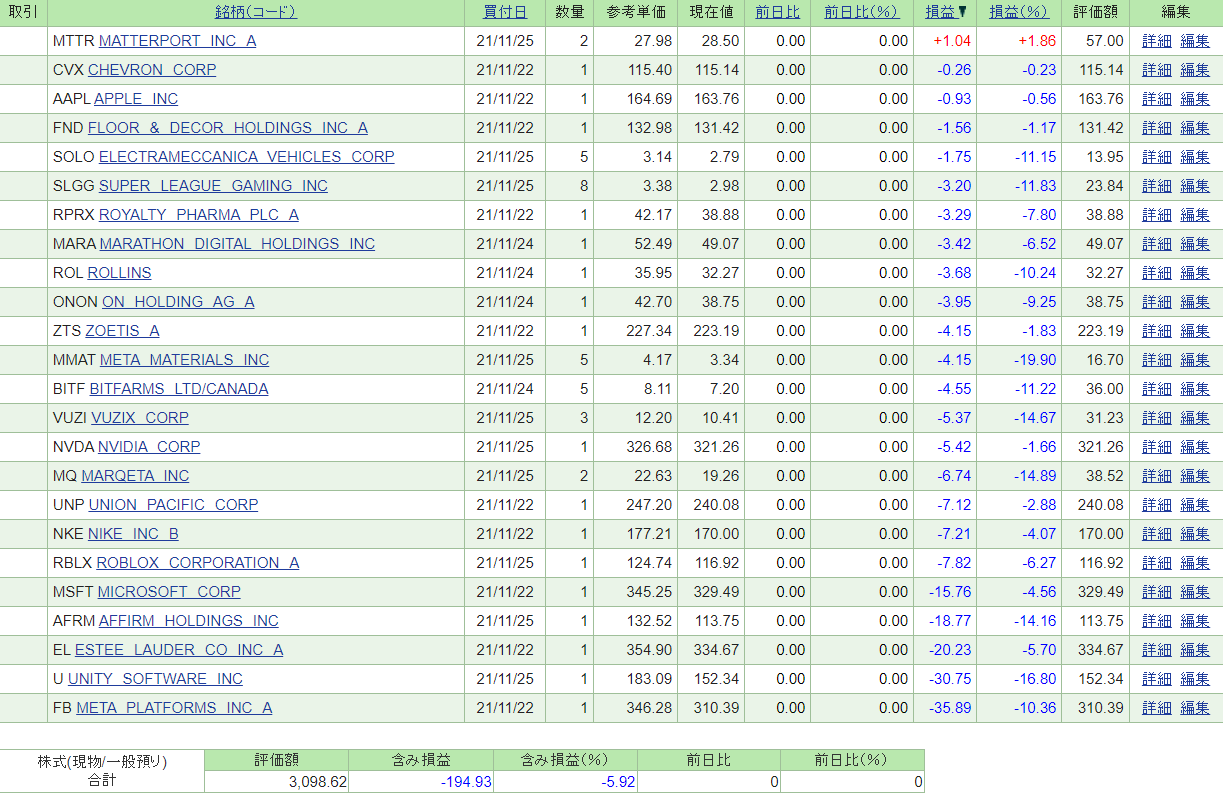Click 編集 for the RBLX row
This screenshot has height=793, width=1223.
(x=1195, y=563)
